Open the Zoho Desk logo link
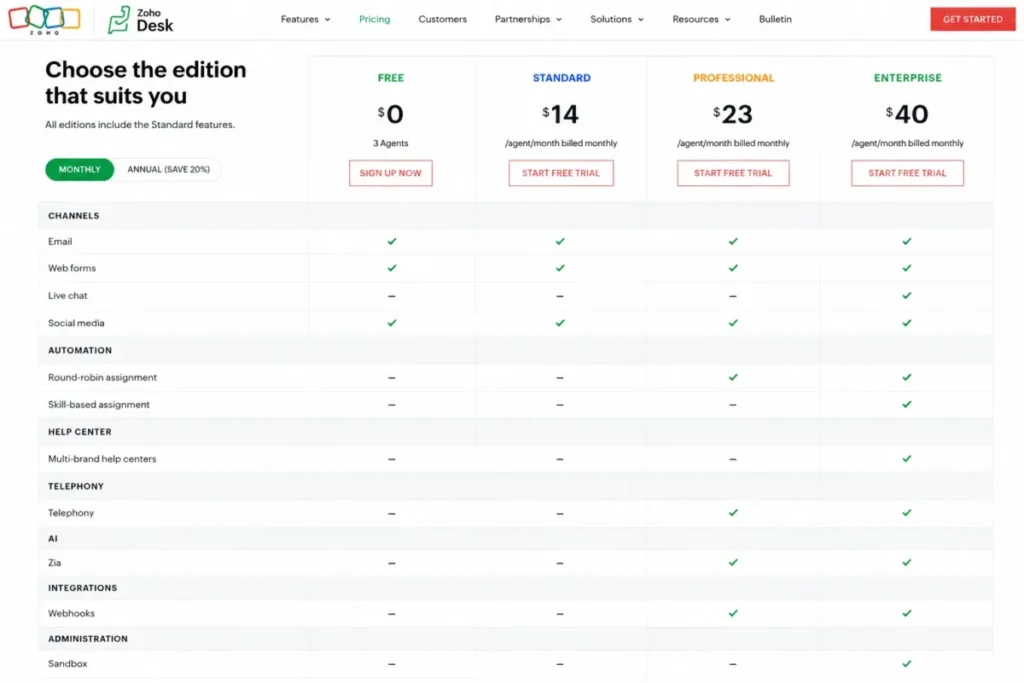This screenshot has height=683, width=1024. pyautogui.click(x=141, y=20)
